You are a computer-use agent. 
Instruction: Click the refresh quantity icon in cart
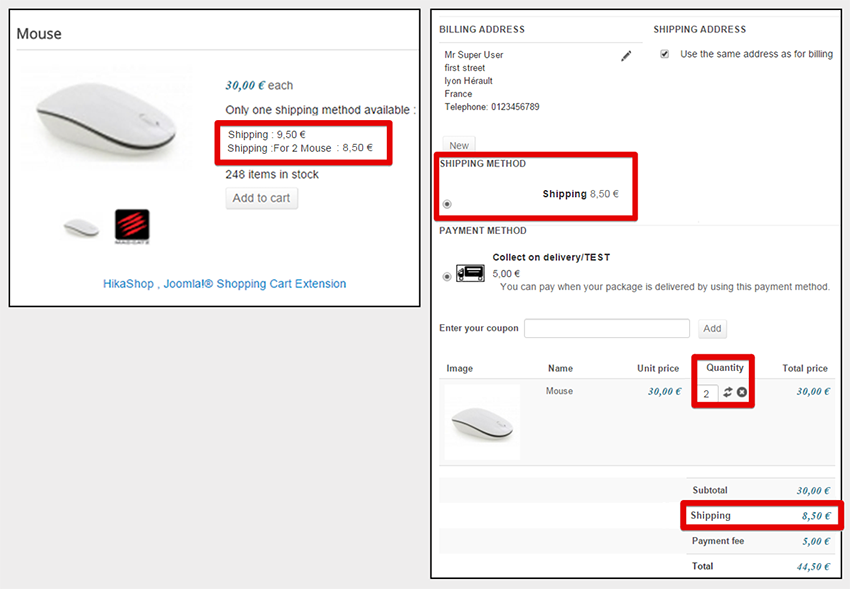pos(727,392)
